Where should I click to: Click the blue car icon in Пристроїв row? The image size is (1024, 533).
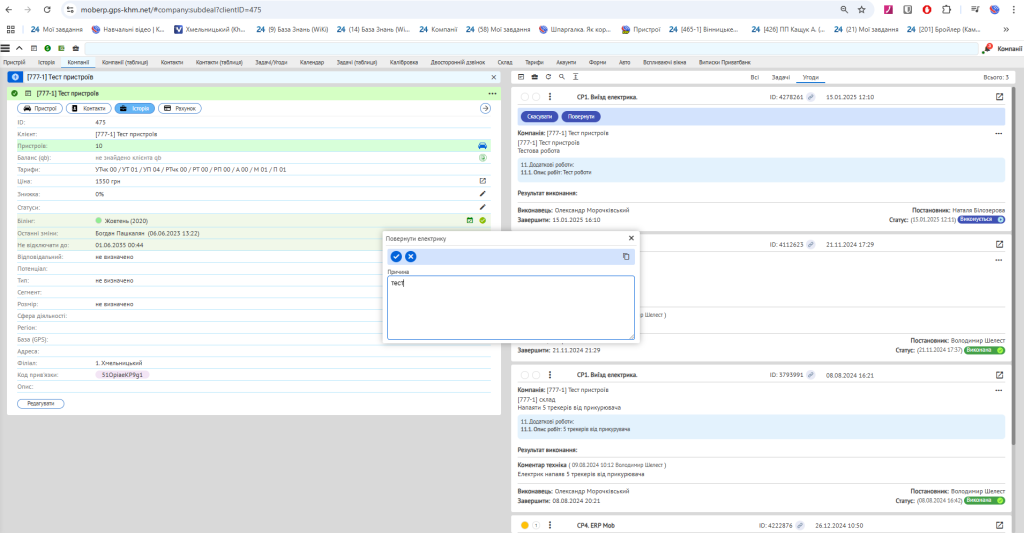click(483, 146)
